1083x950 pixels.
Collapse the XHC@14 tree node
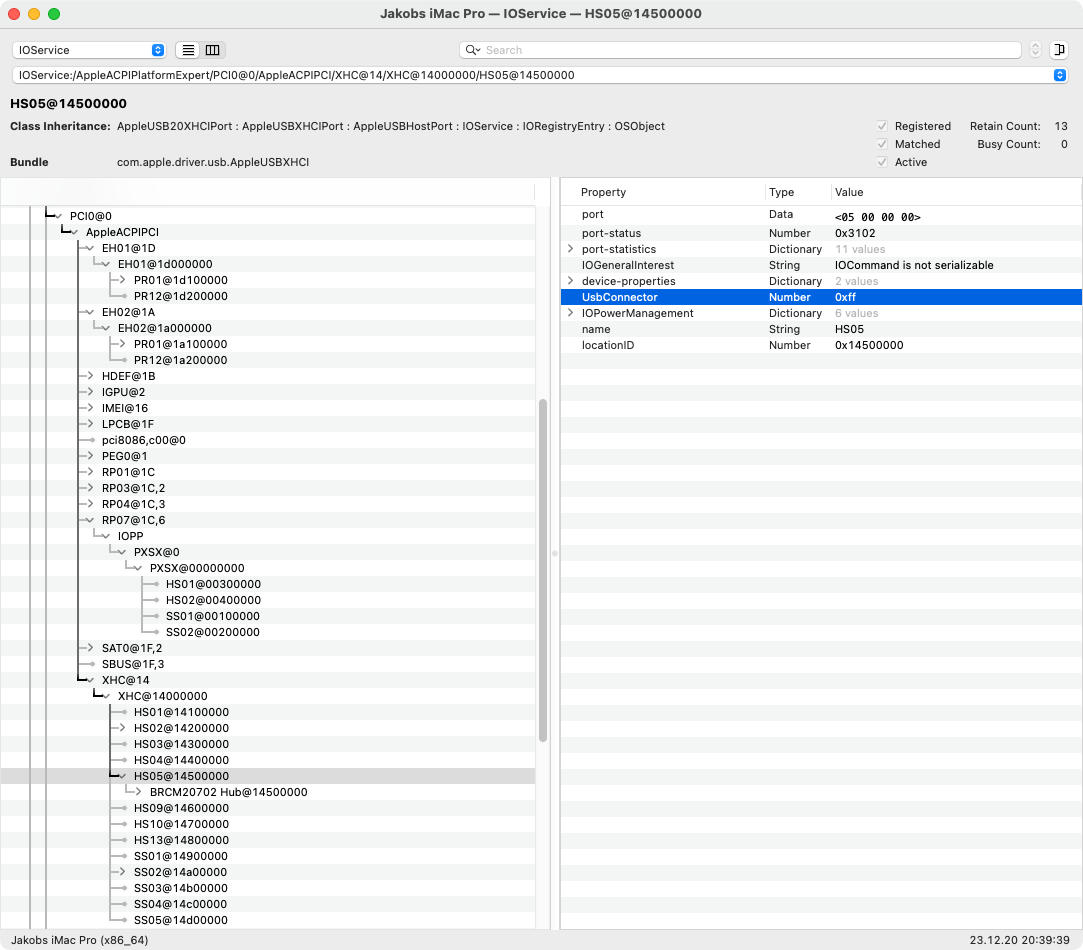[x=91, y=680]
